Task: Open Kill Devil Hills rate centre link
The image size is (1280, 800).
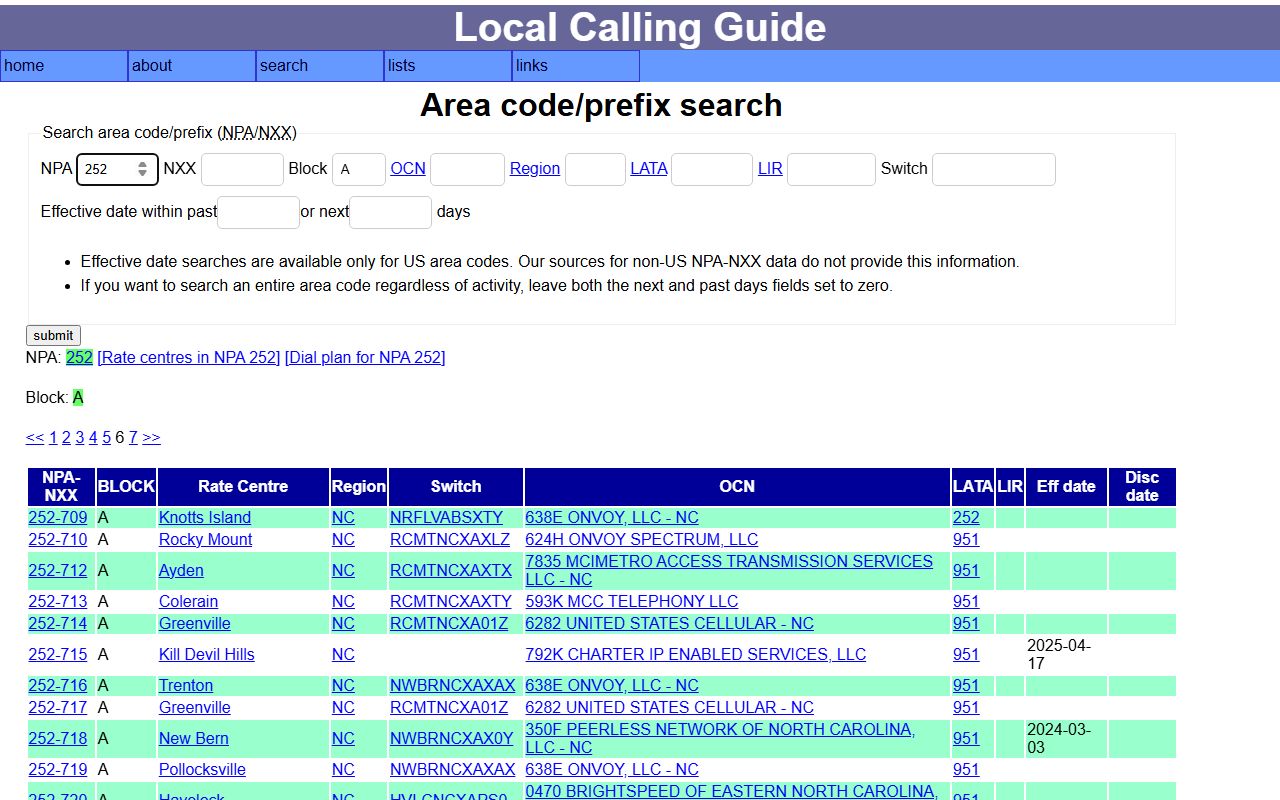Action: pyautogui.click(x=207, y=655)
